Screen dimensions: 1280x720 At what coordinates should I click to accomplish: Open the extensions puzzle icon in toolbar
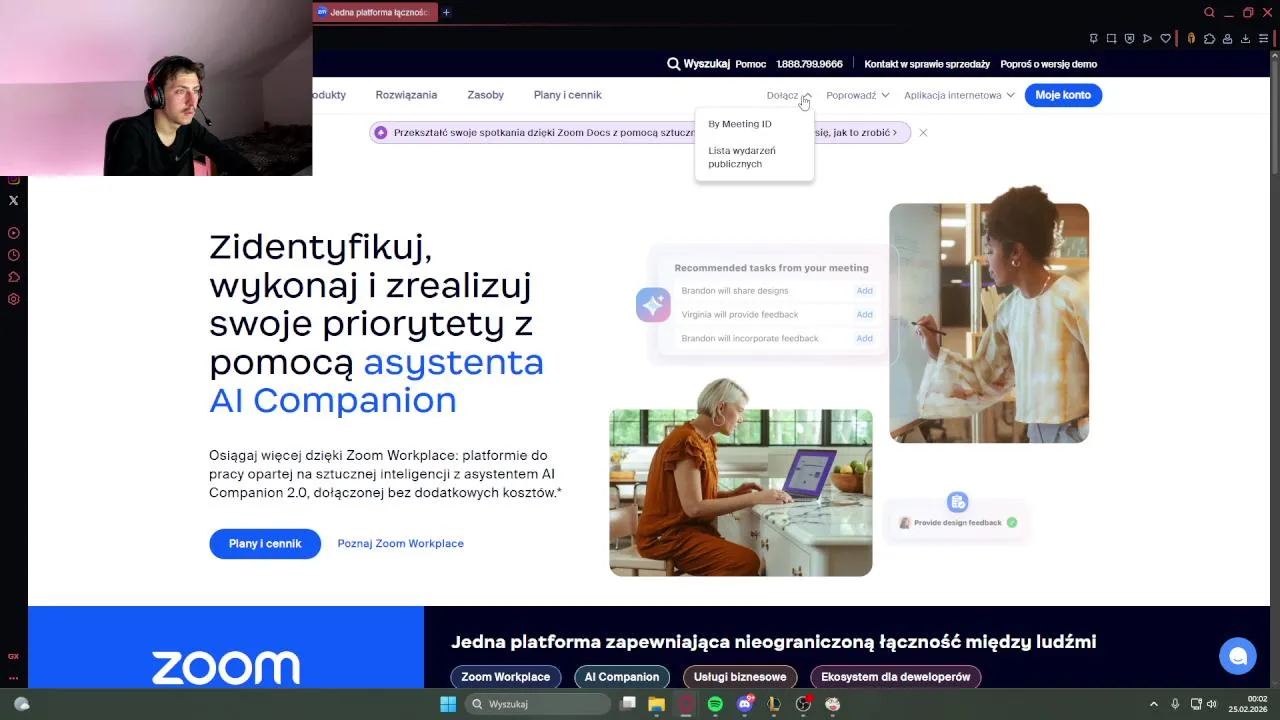tap(1209, 39)
